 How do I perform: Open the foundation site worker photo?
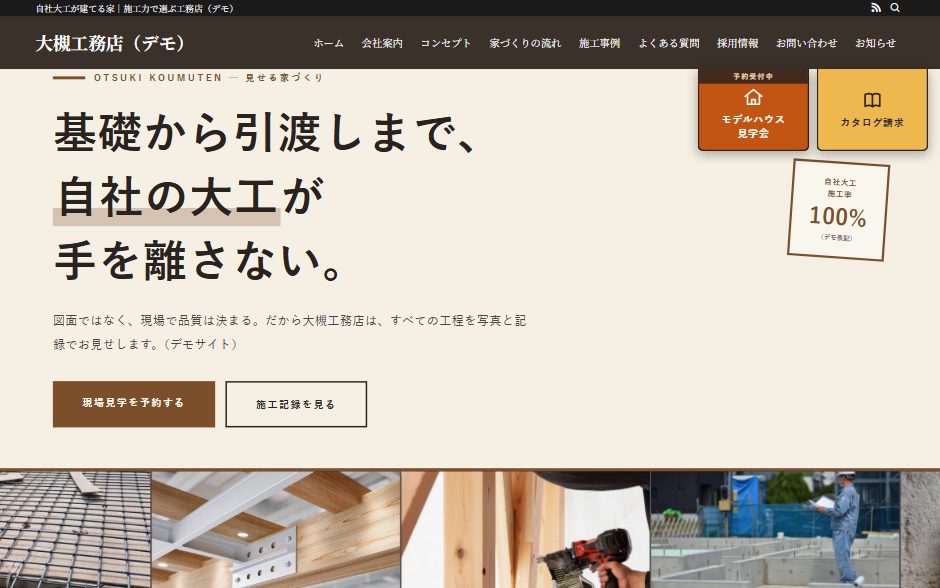775,530
